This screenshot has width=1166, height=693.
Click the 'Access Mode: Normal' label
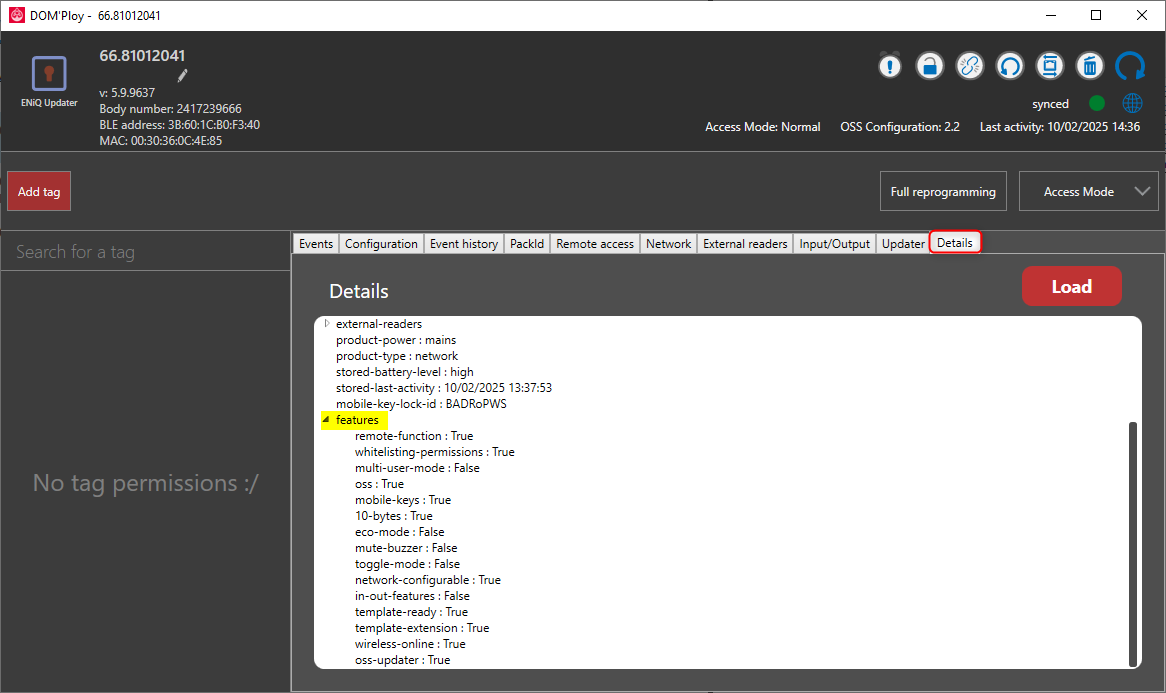pyautogui.click(x=762, y=127)
